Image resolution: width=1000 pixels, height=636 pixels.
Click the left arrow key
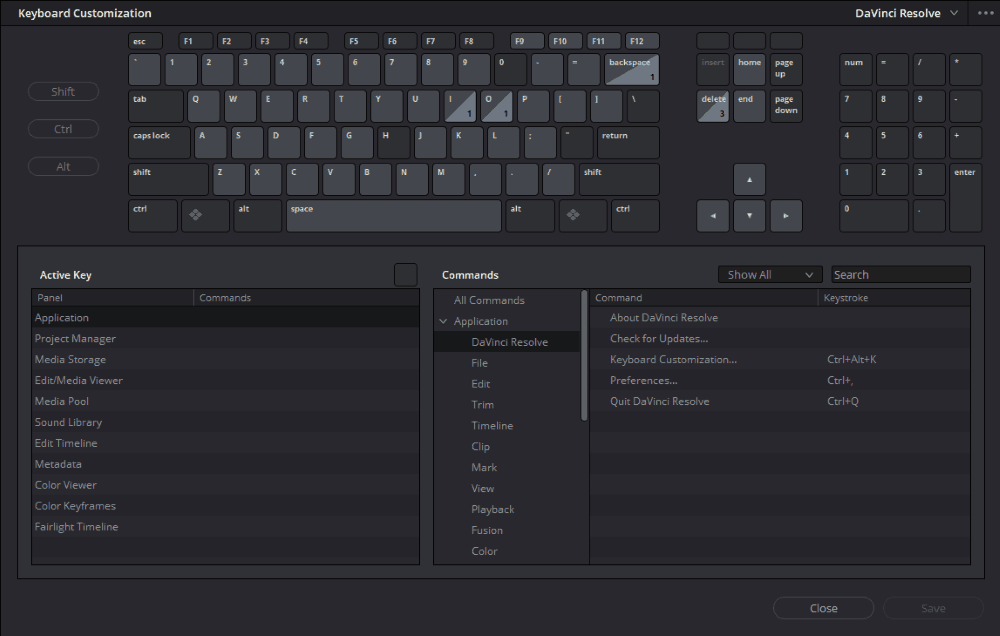[x=712, y=216]
